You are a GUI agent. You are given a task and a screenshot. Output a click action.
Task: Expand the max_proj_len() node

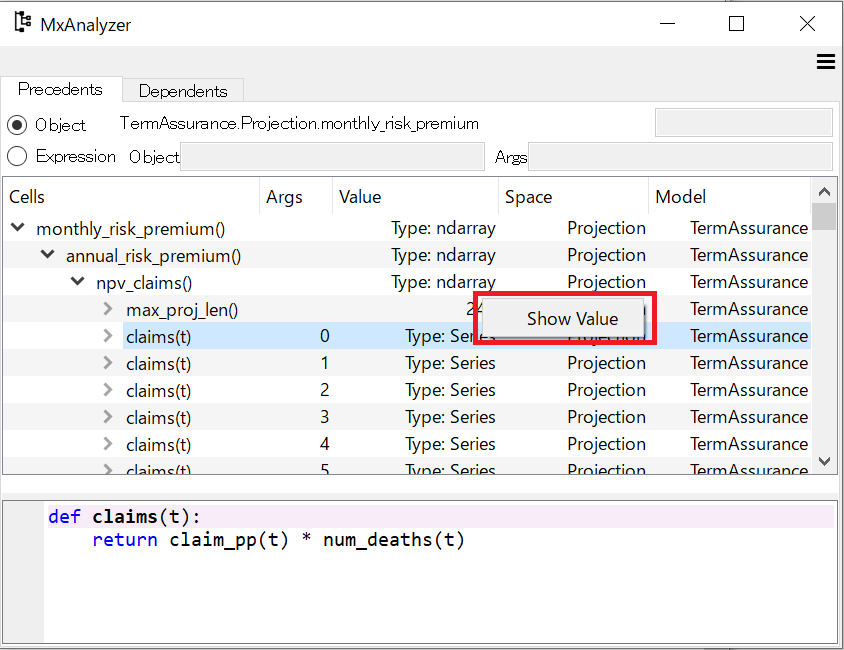click(108, 309)
